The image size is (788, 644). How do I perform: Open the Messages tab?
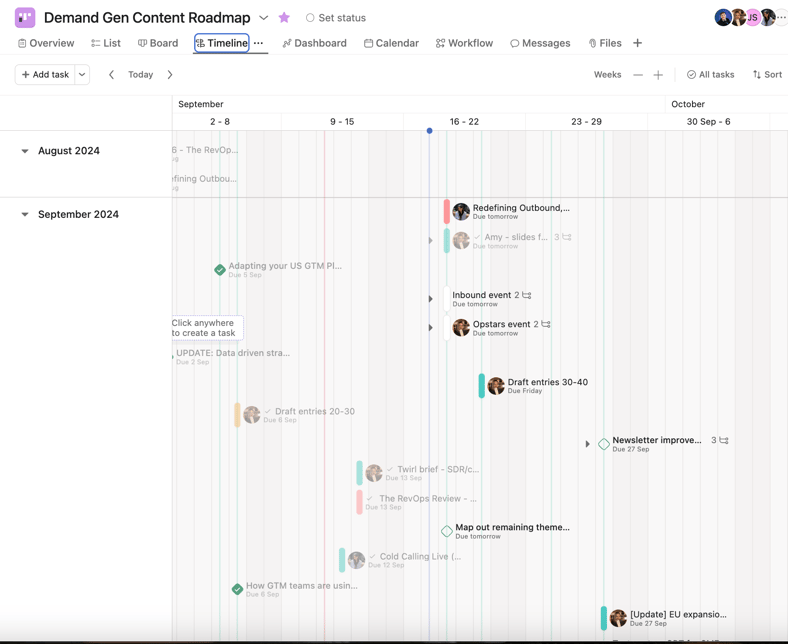click(x=540, y=43)
